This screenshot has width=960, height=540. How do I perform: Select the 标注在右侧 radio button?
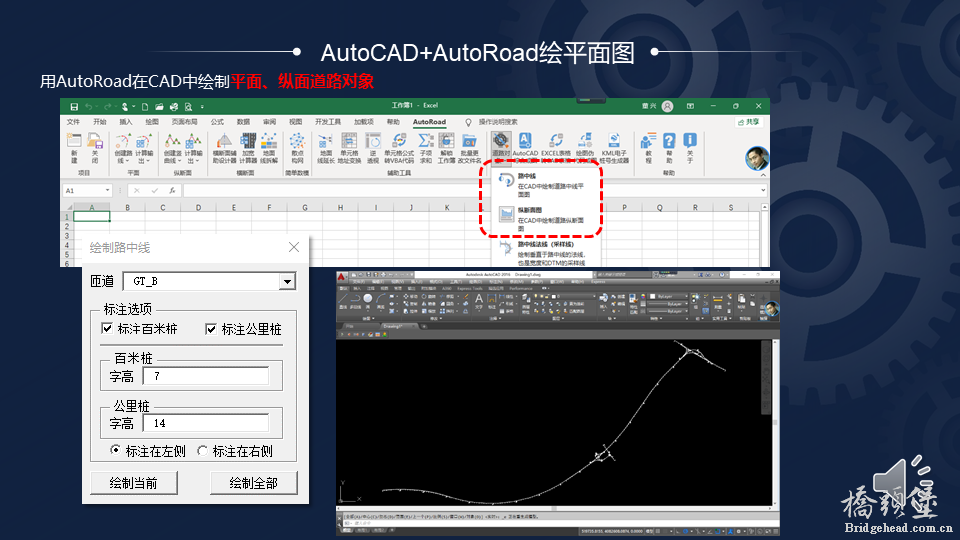click(x=203, y=451)
